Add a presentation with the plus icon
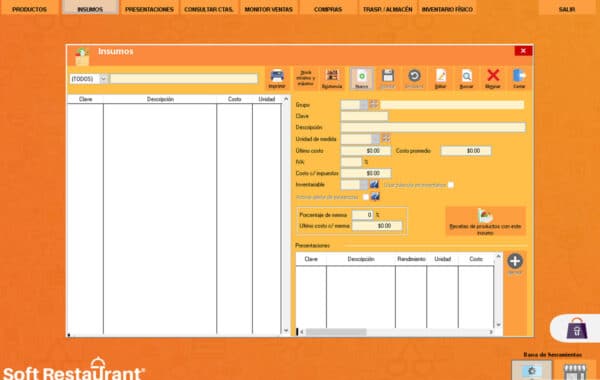Screen dimensions: 600x380 coord(515,261)
